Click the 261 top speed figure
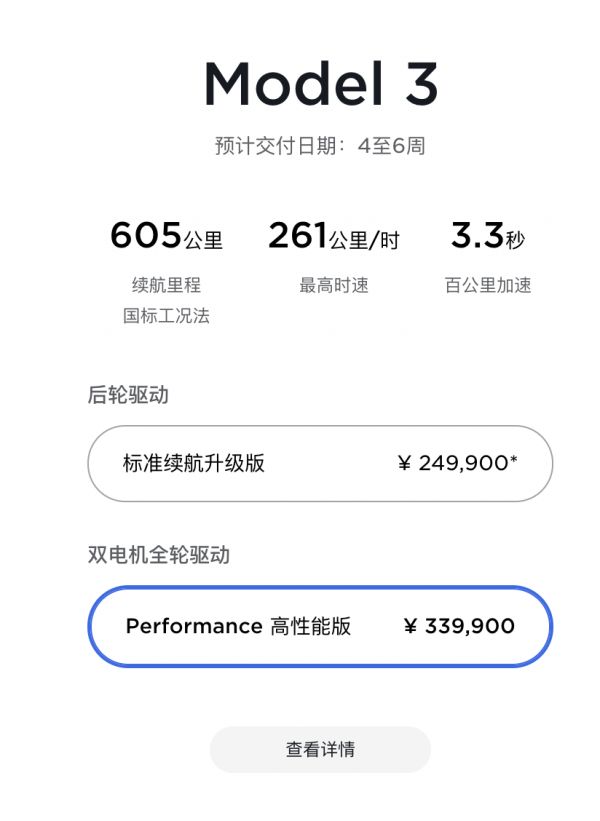600x821 pixels. click(298, 237)
